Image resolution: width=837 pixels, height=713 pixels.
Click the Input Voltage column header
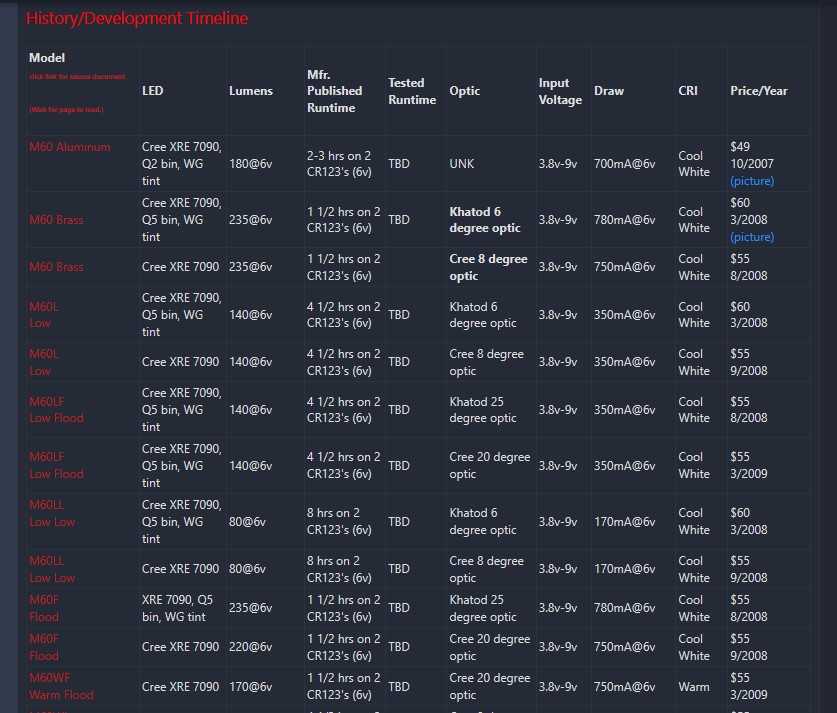point(560,91)
